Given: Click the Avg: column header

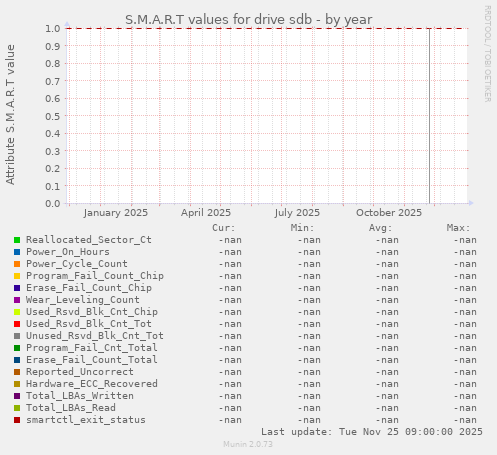Looking at the screenshot, I should click(x=380, y=228).
